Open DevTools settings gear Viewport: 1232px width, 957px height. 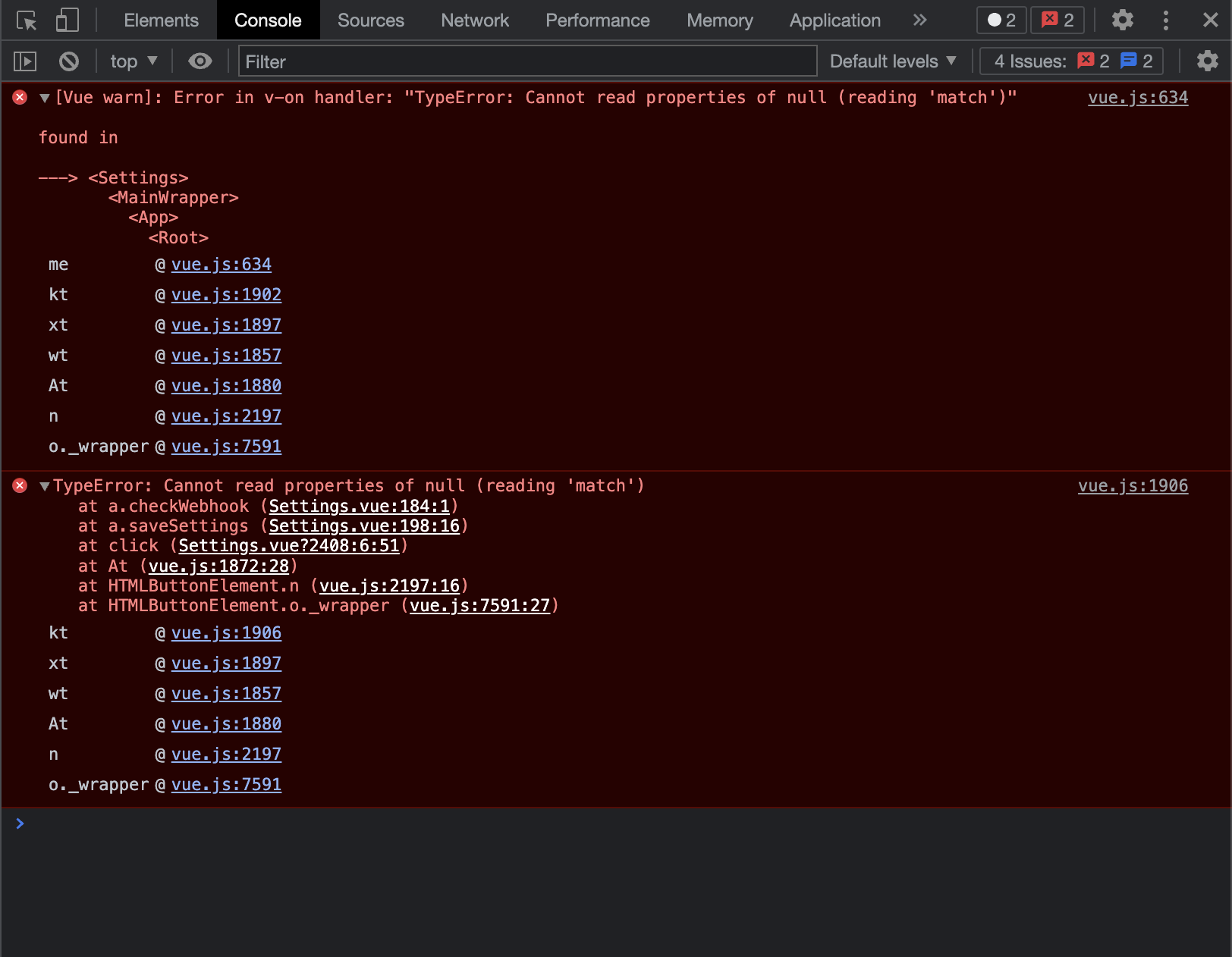(1122, 20)
